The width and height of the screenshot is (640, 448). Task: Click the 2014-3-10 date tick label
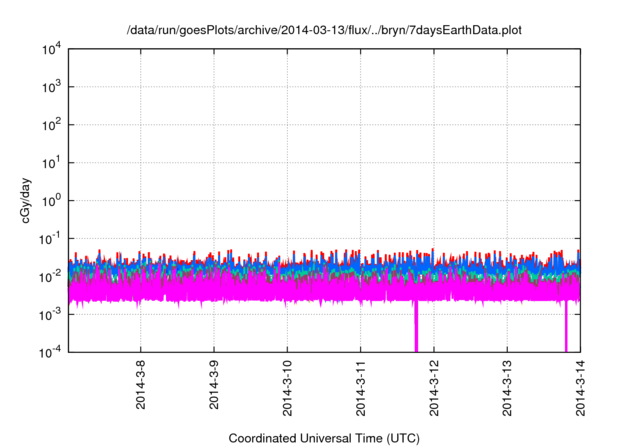(287, 388)
